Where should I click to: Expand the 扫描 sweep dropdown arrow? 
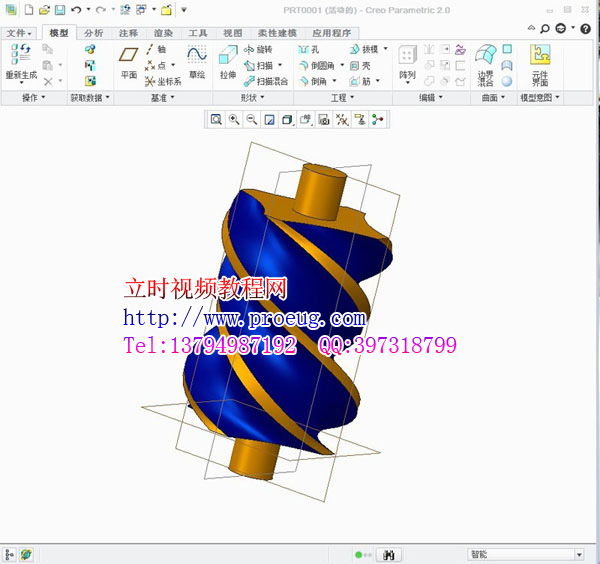pyautogui.click(x=280, y=65)
